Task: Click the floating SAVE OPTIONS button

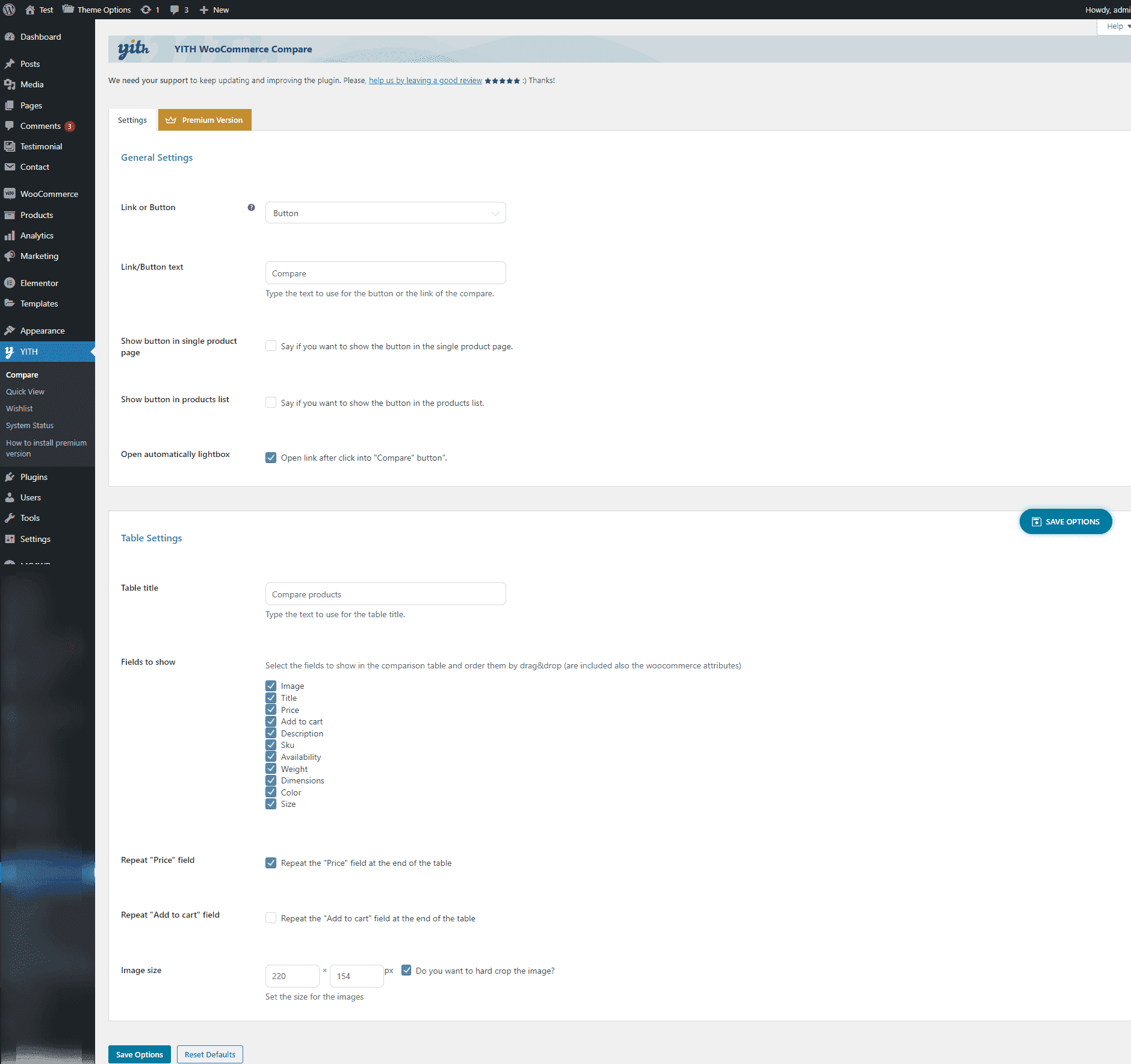Action: [1065, 521]
